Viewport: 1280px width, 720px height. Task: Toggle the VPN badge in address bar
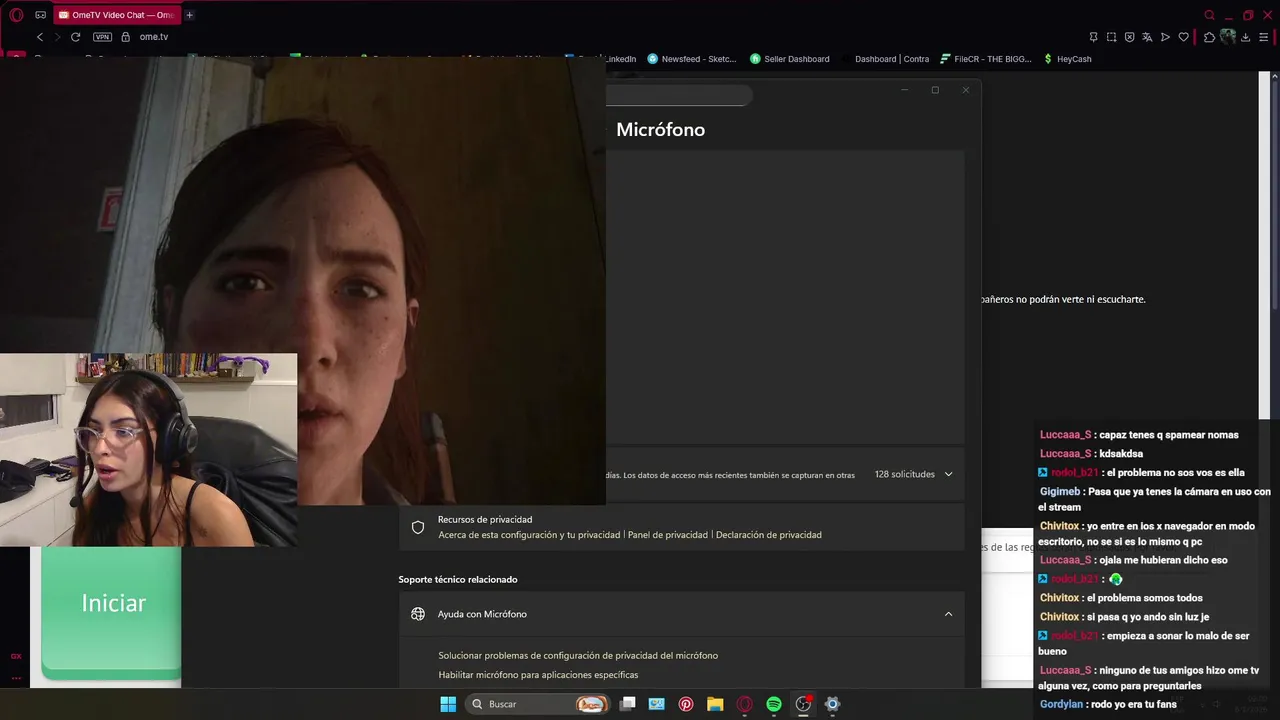pos(102,37)
